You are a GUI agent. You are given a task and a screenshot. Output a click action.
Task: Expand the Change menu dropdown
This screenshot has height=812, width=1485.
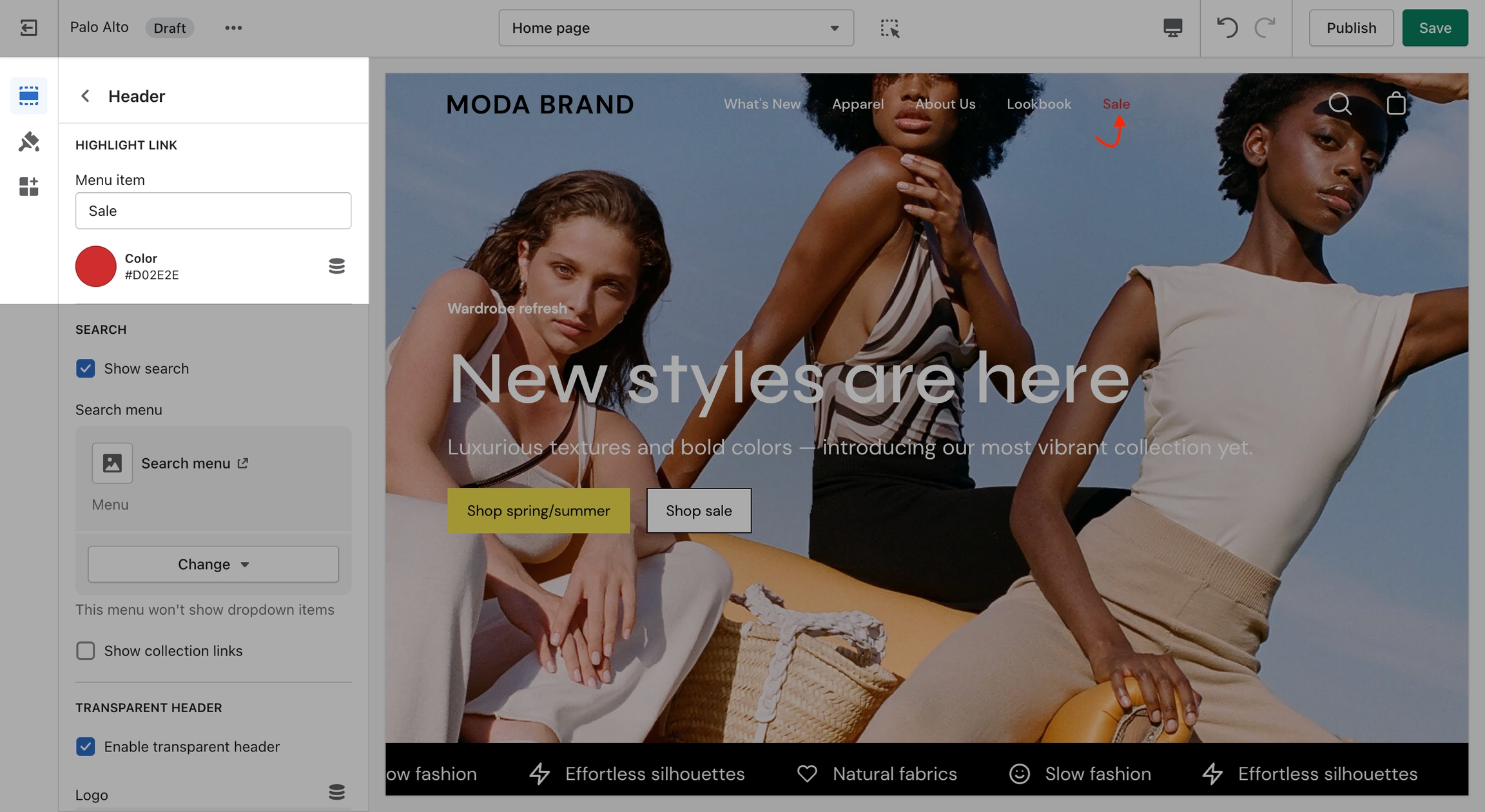[213, 564]
